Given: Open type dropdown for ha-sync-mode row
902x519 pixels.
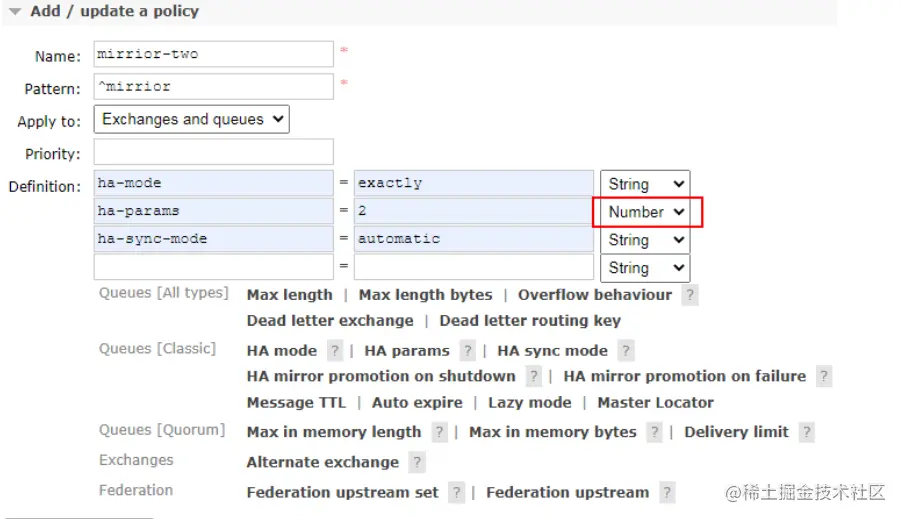Looking at the screenshot, I should [x=645, y=240].
